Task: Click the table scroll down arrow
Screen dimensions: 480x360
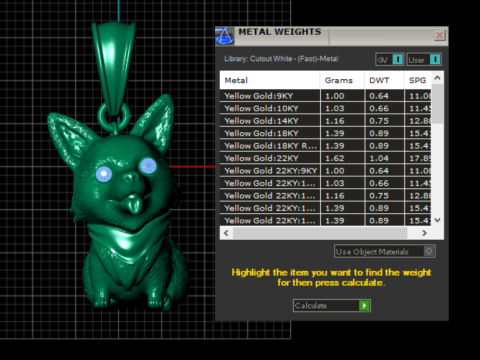Action: [x=438, y=220]
